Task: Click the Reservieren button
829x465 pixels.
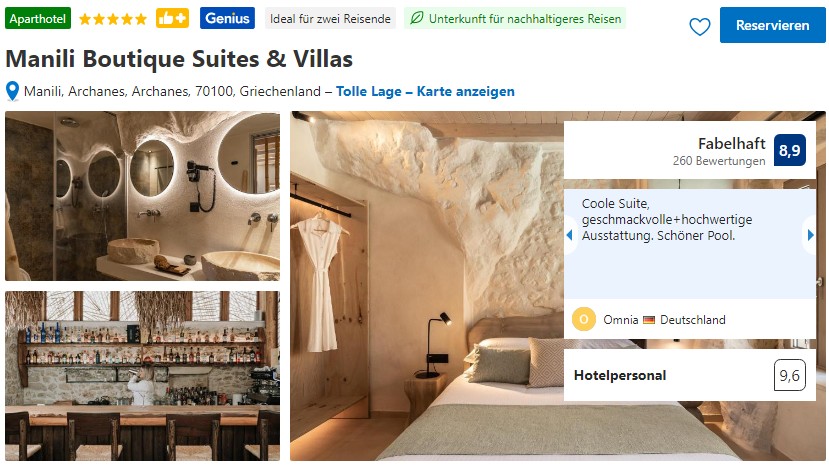Action: point(772,25)
